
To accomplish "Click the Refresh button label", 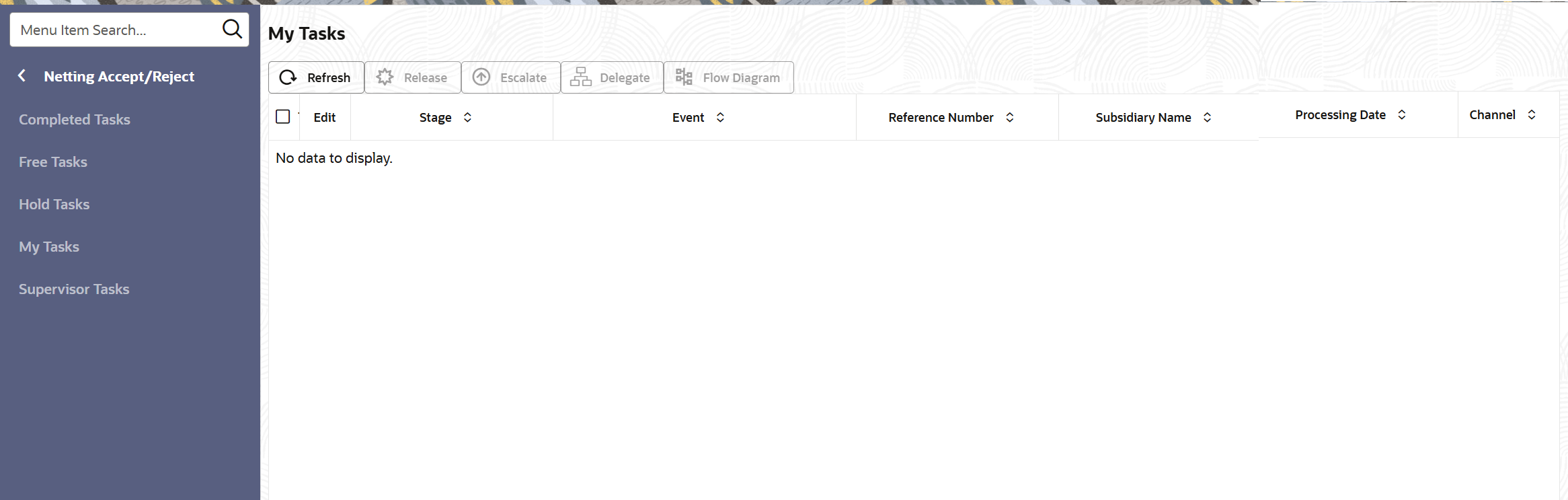I will (329, 77).
